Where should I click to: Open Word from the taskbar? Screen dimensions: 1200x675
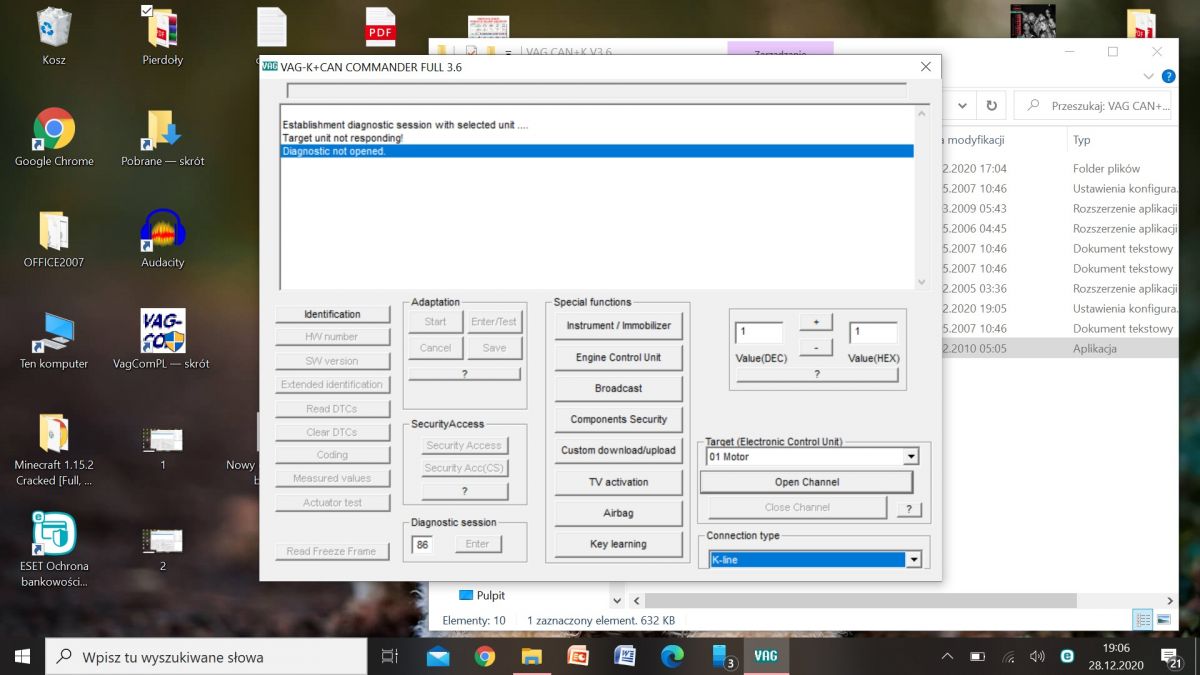pos(625,656)
